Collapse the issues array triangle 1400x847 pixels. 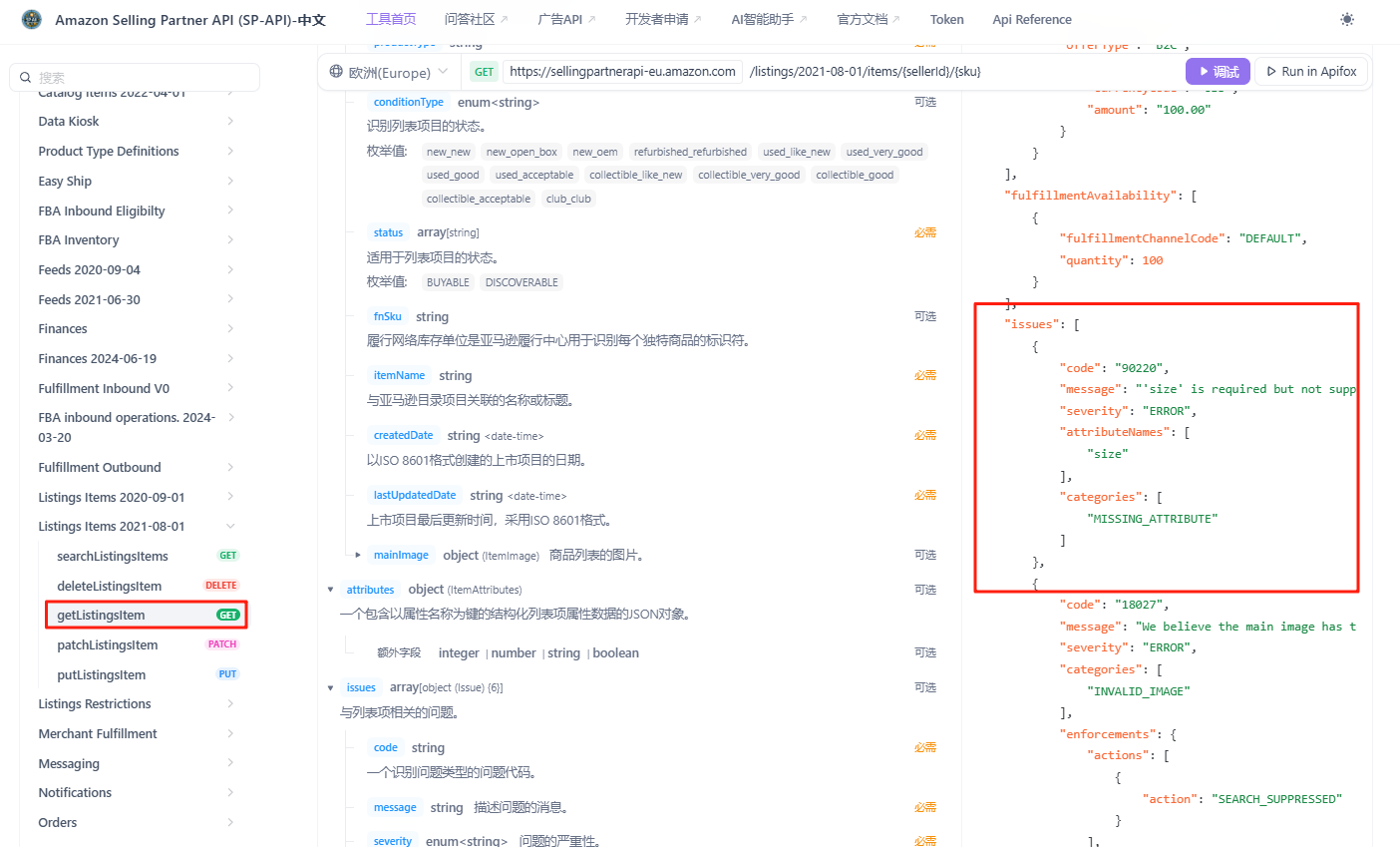click(x=331, y=687)
